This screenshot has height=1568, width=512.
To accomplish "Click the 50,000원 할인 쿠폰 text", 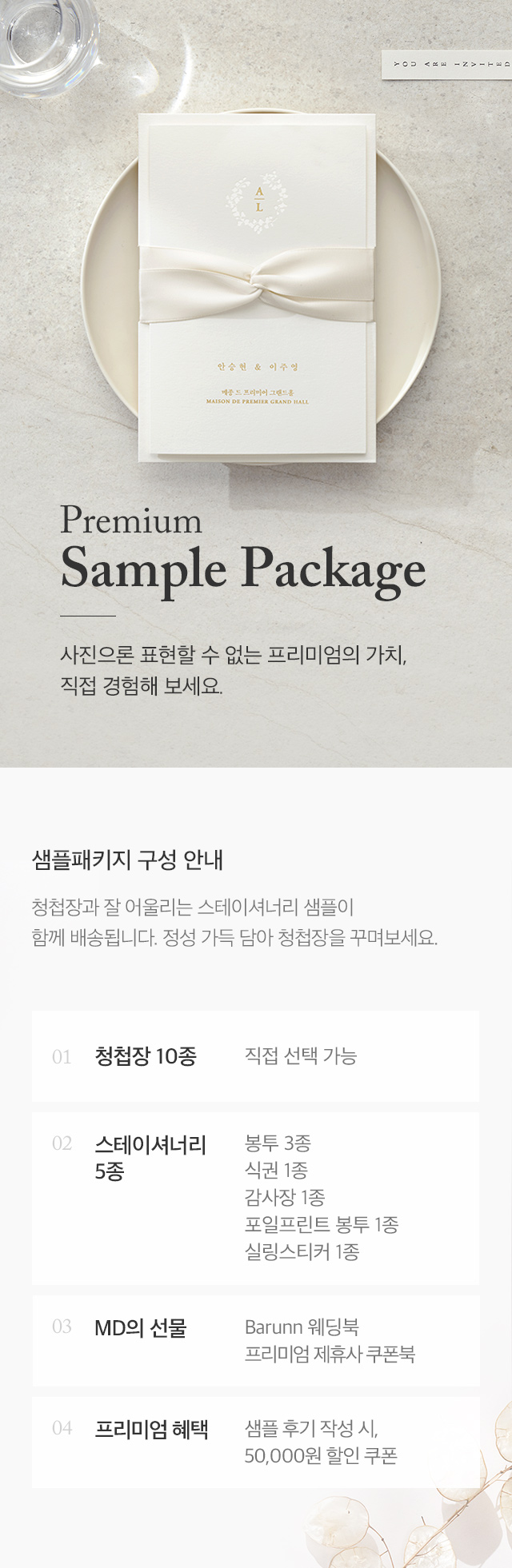I will (321, 1455).
